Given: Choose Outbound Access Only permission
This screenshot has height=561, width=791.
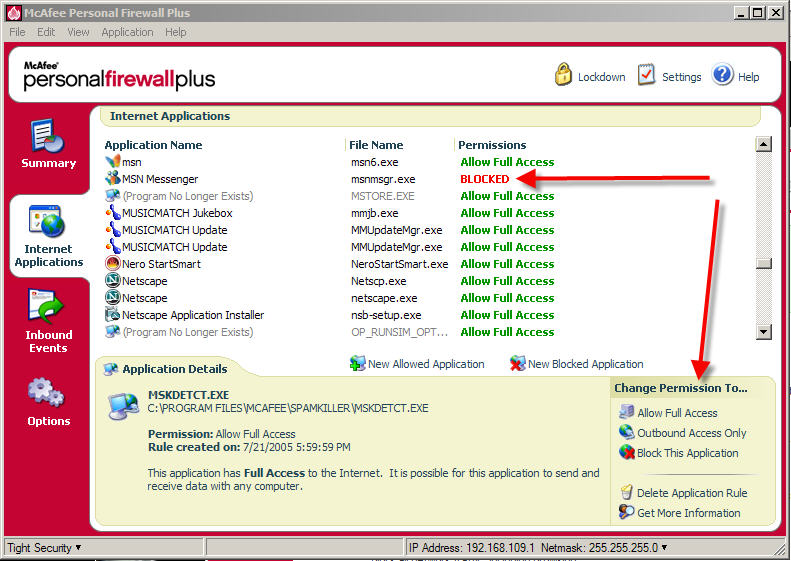Looking at the screenshot, I should tap(691, 433).
